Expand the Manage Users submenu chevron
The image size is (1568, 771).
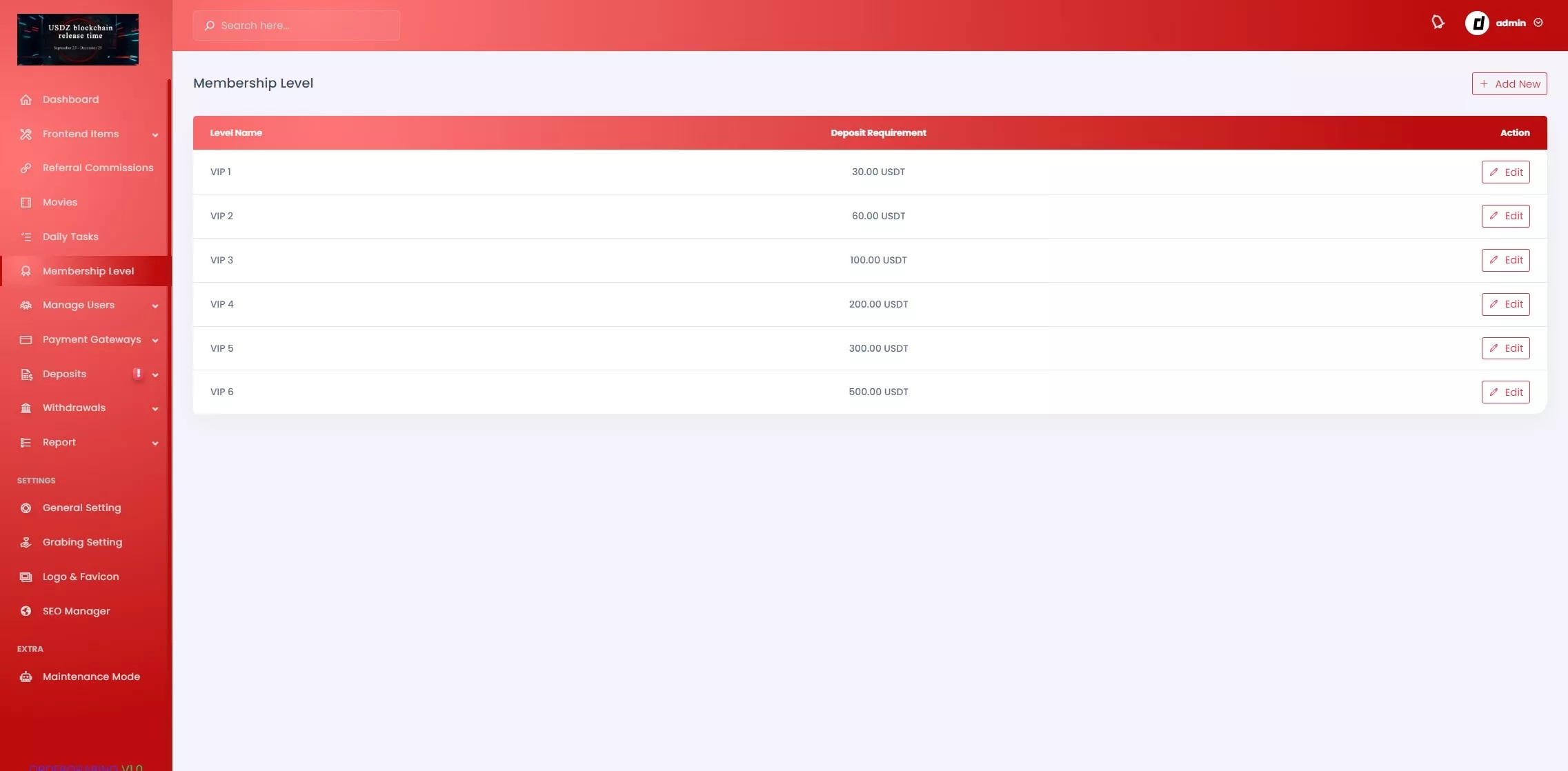click(155, 306)
